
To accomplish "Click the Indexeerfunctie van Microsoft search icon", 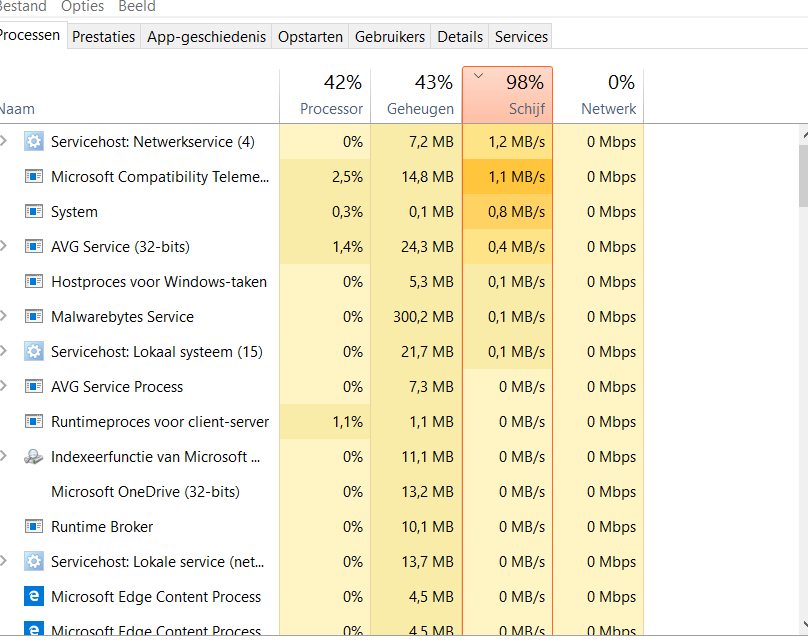I will coord(34,457).
